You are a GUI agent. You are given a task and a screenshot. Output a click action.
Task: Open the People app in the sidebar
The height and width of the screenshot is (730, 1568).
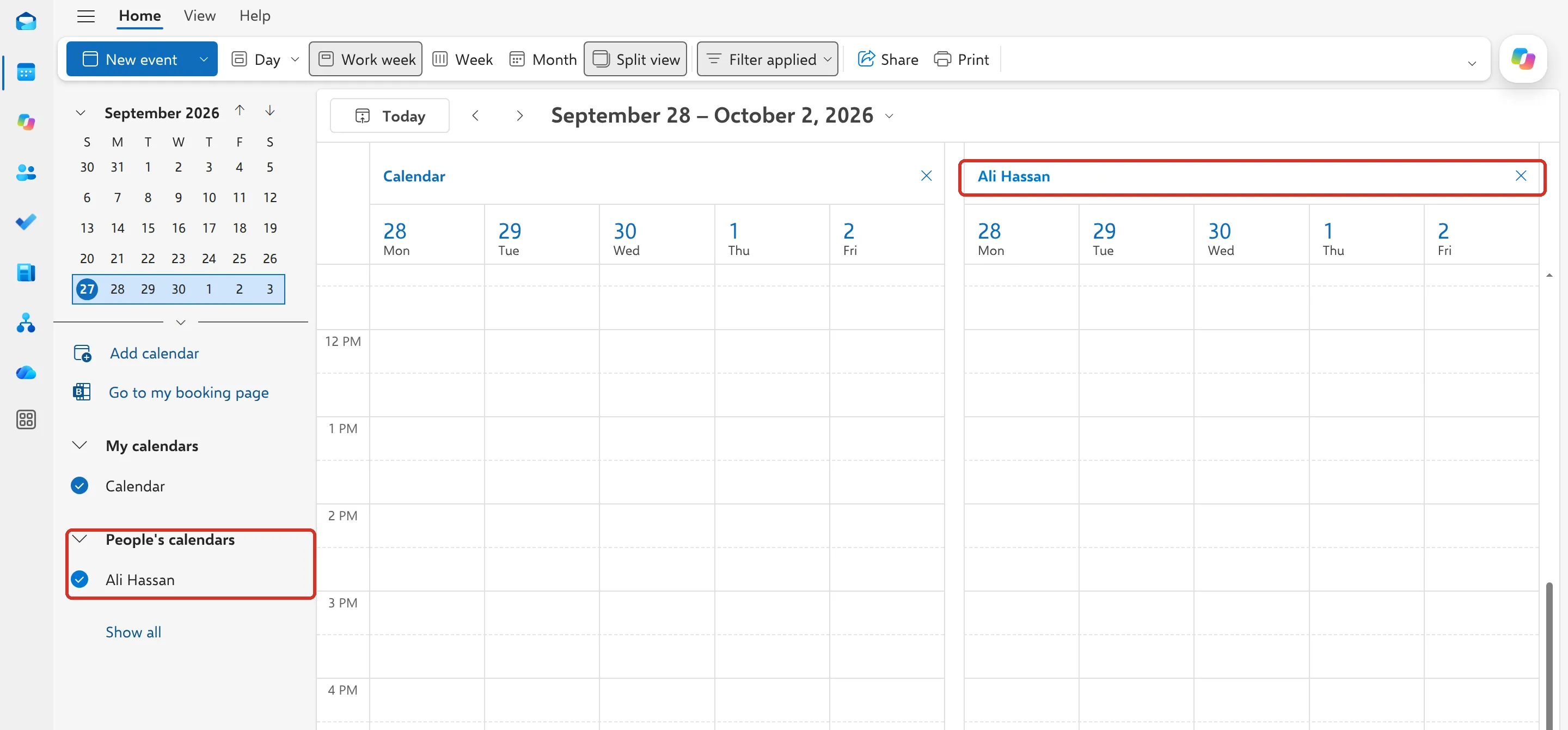(26, 172)
